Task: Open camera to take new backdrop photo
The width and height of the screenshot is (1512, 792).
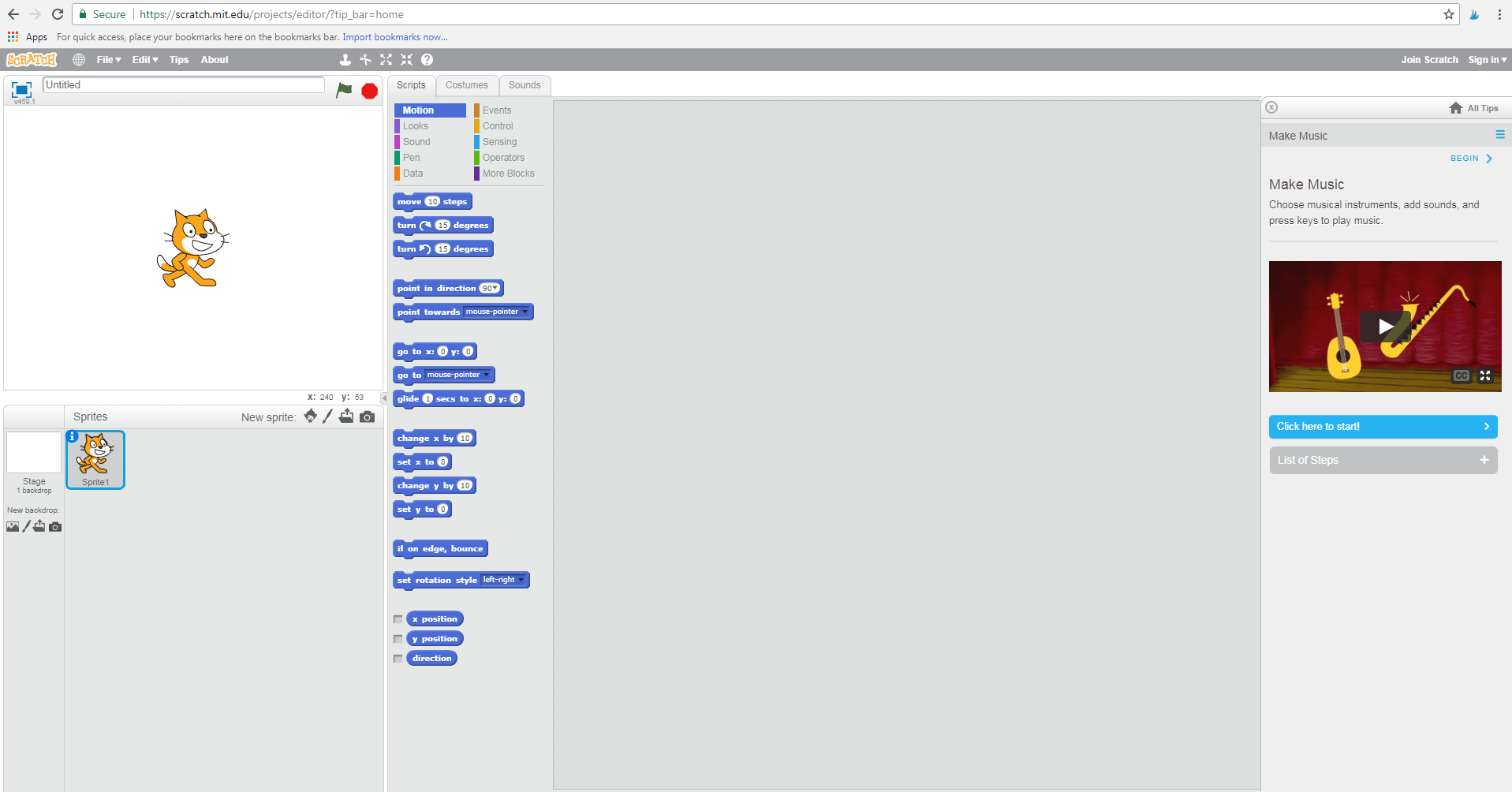Action: tap(55, 527)
